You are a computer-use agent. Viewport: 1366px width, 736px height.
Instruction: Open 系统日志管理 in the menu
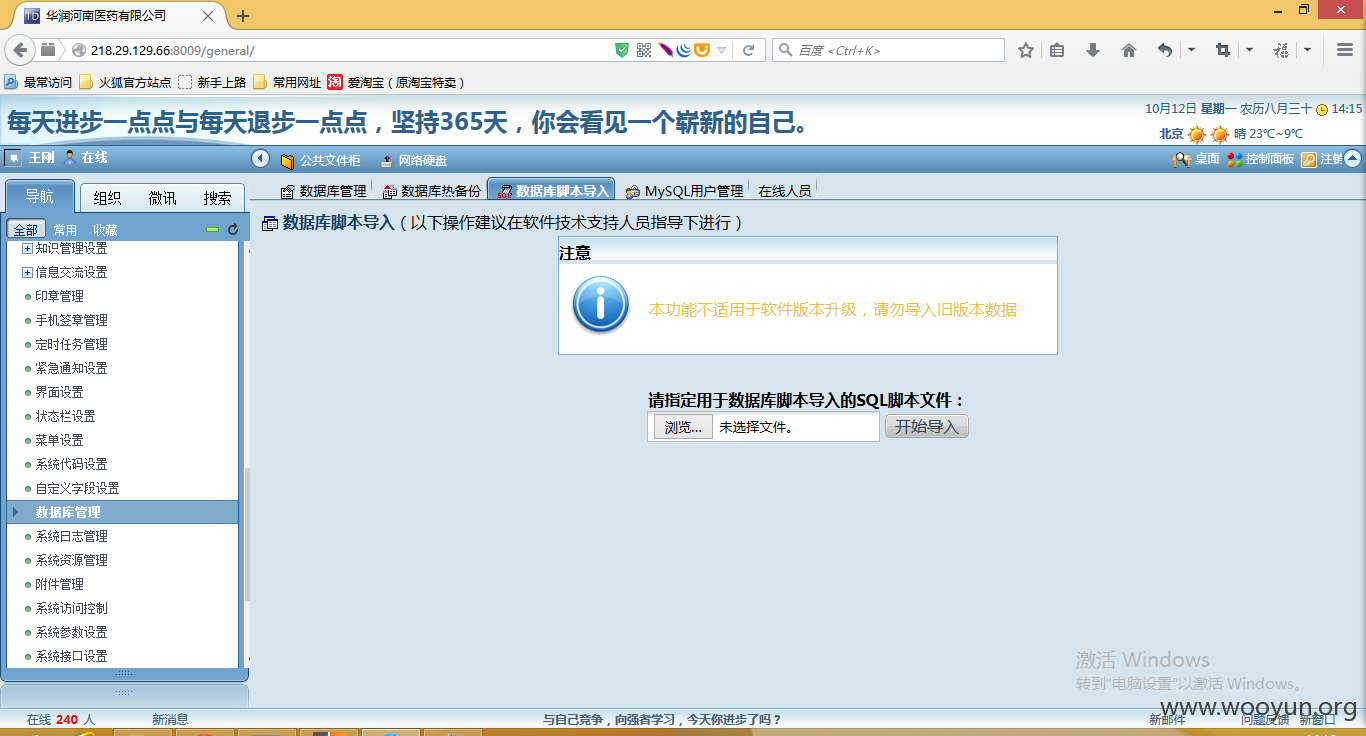(x=71, y=536)
